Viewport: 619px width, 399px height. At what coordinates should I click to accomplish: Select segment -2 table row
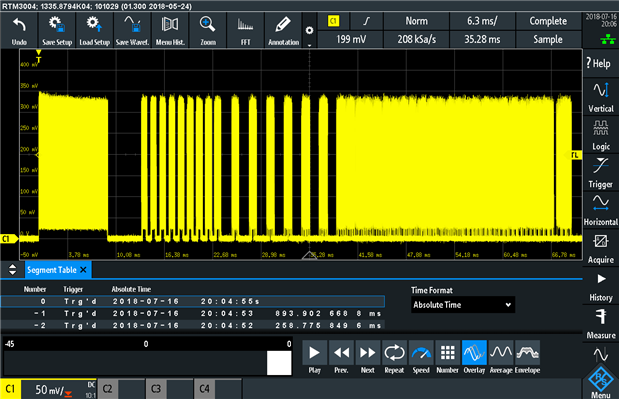coord(193,326)
